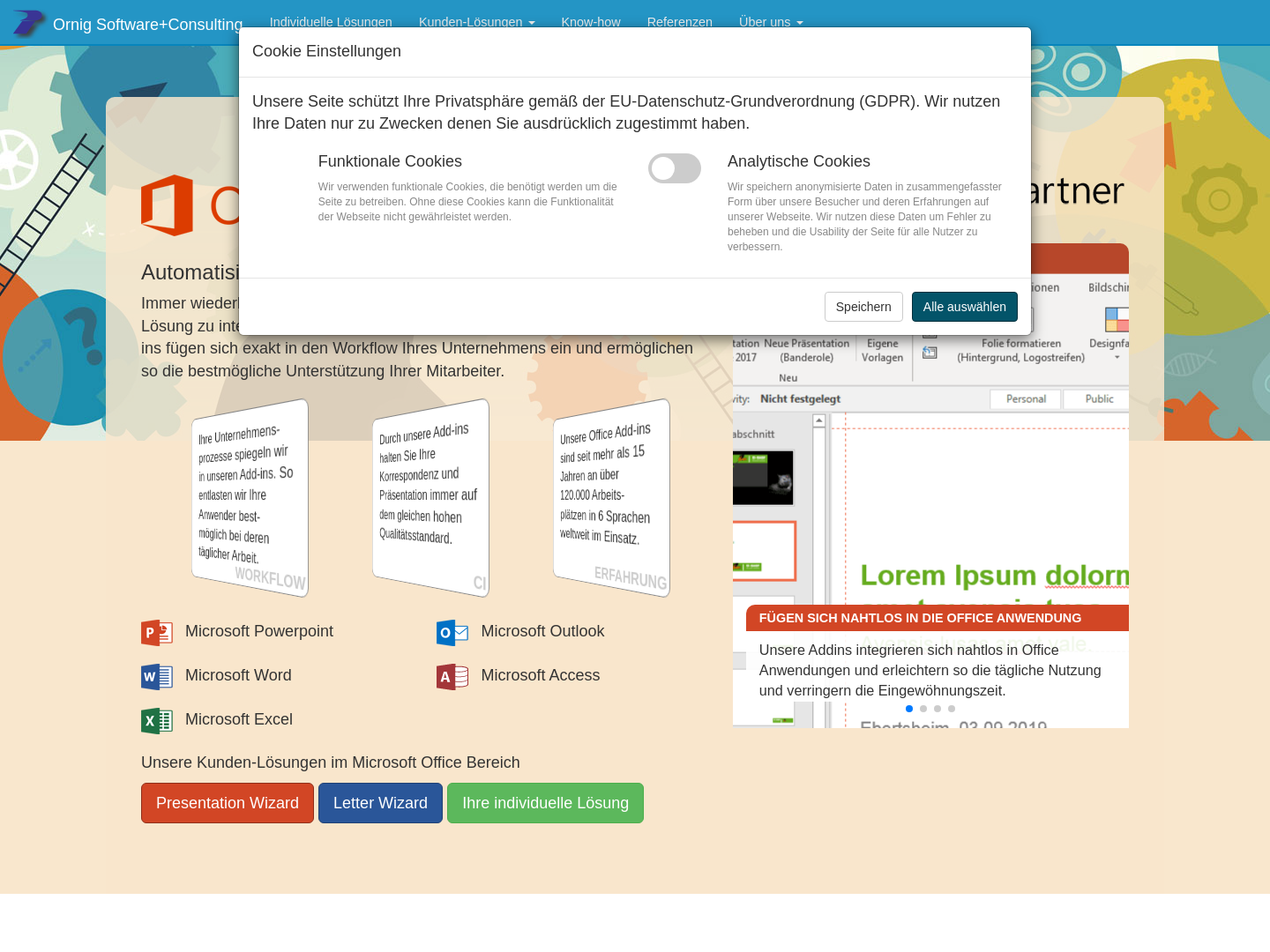The width and height of the screenshot is (1270, 952).
Task: Expand the Kunden-Lösungen dropdown menu
Action: tap(477, 22)
